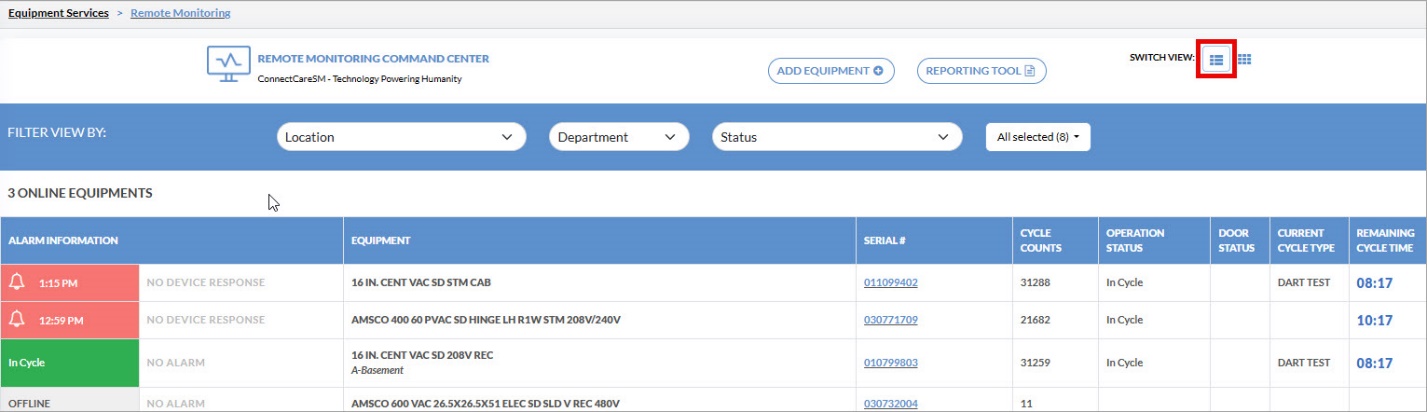Screen dimensions: 1427x412
Task: Click the A-Basement location label
Action: pos(377,370)
